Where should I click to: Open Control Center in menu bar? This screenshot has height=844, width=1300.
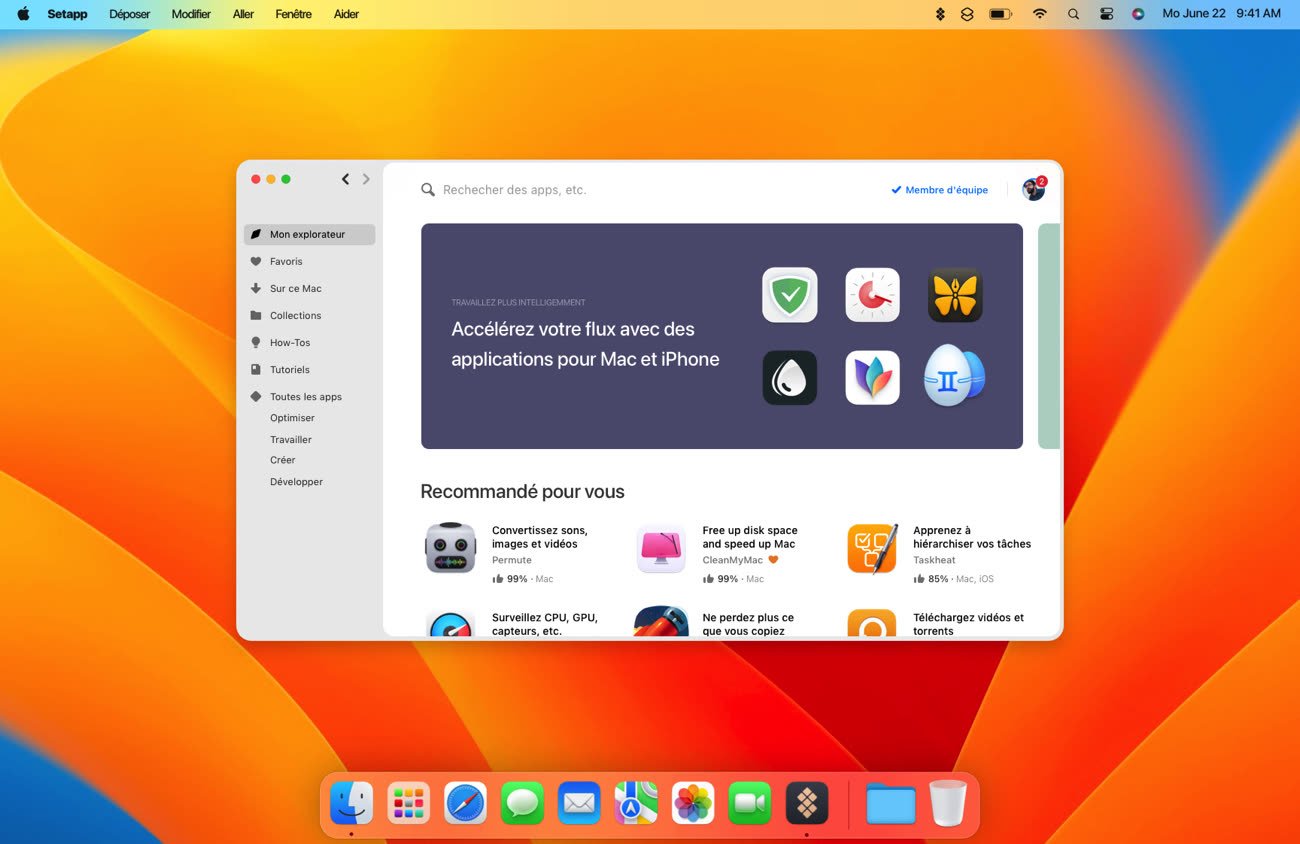[1106, 14]
